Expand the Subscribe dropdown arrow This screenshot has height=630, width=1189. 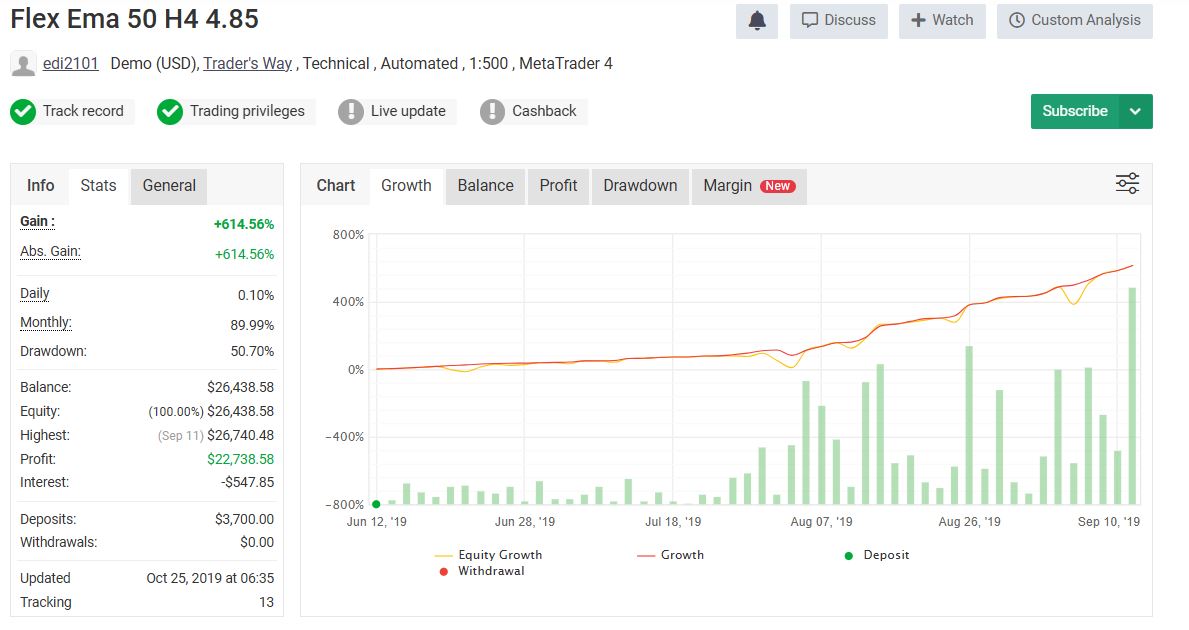[x=1136, y=111]
